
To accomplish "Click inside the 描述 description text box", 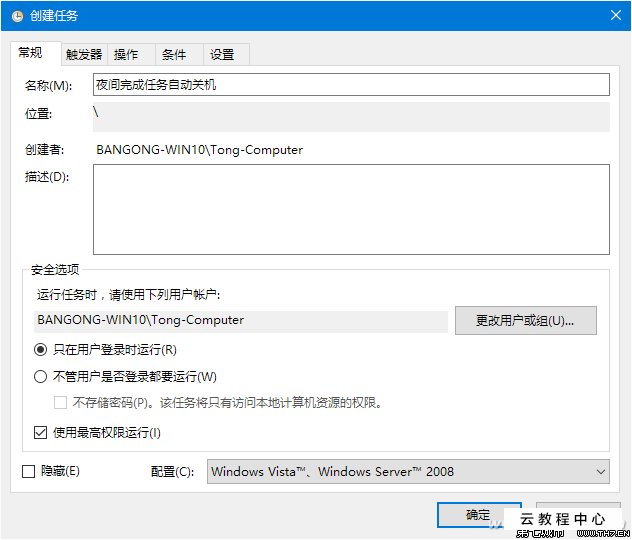I will [350, 209].
